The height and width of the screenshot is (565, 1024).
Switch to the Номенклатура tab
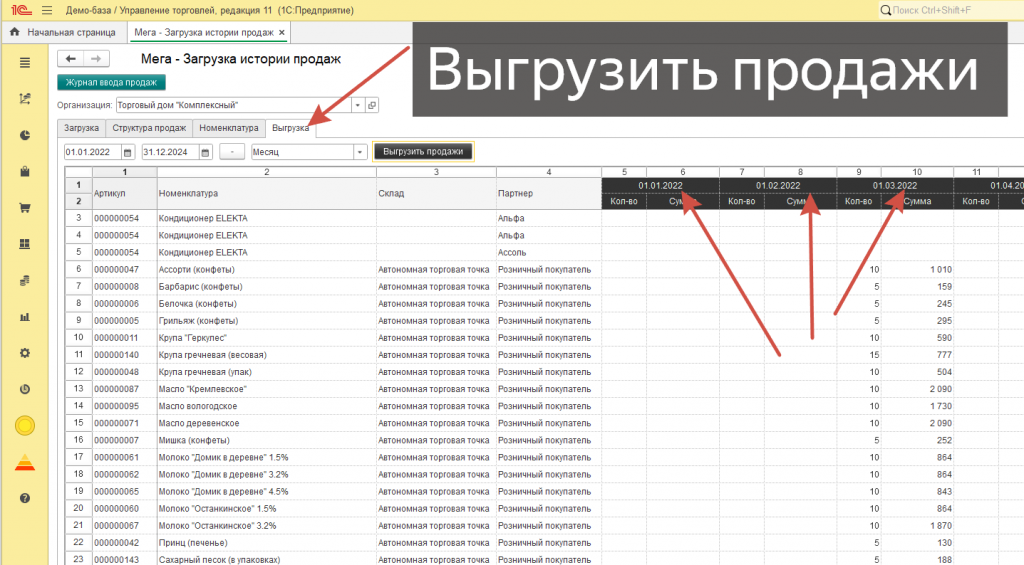click(x=229, y=128)
